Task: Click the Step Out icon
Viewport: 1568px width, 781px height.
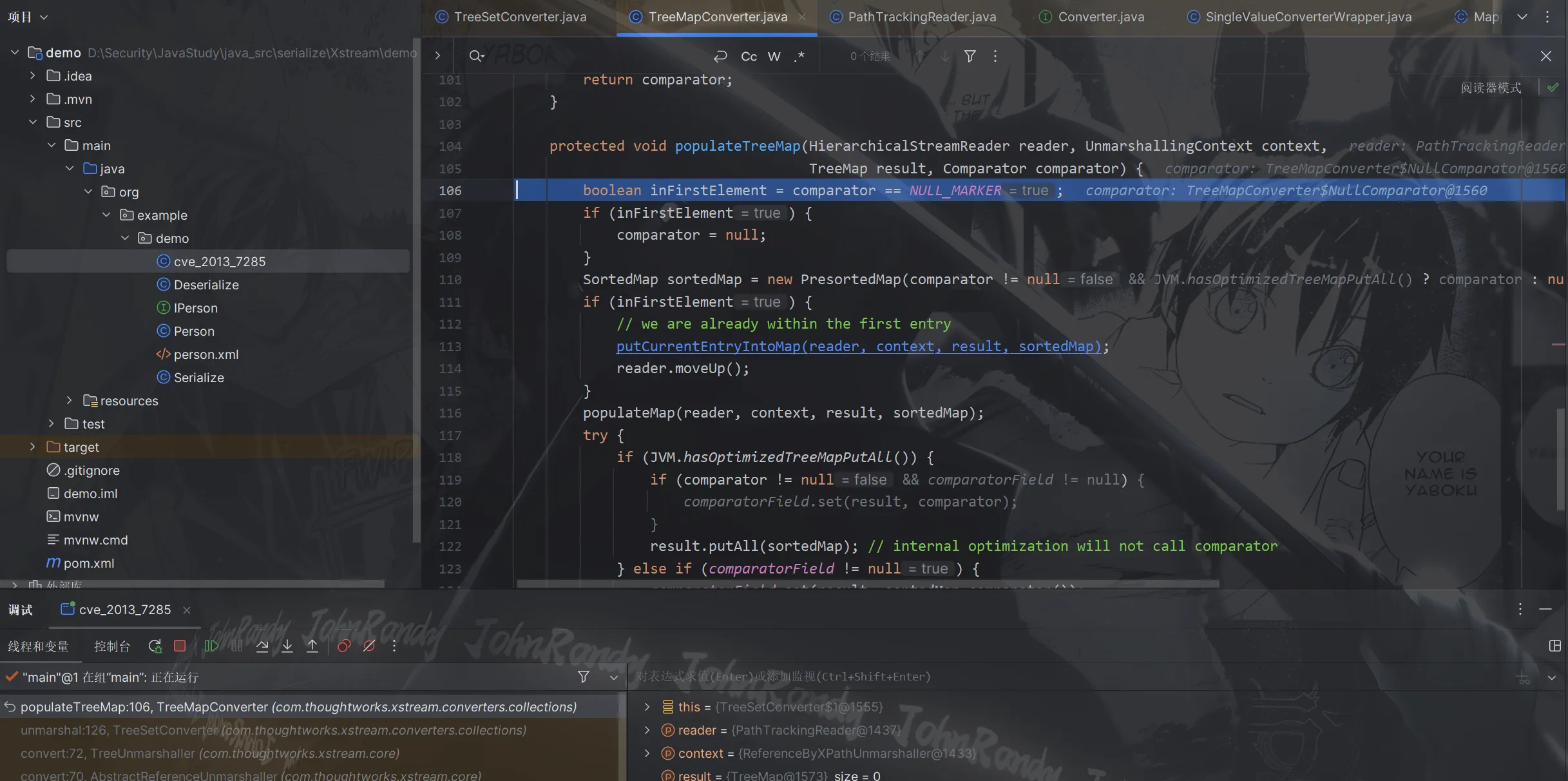Action: tap(312, 646)
